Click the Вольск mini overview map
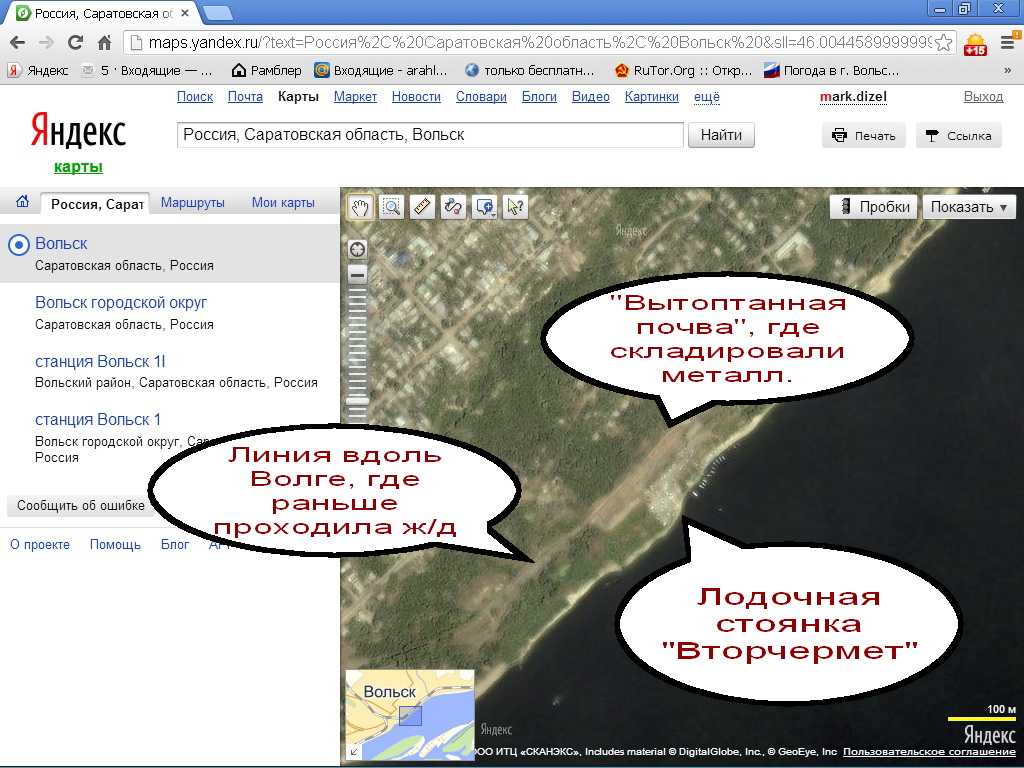This screenshot has width=1024, height=768. (x=410, y=715)
